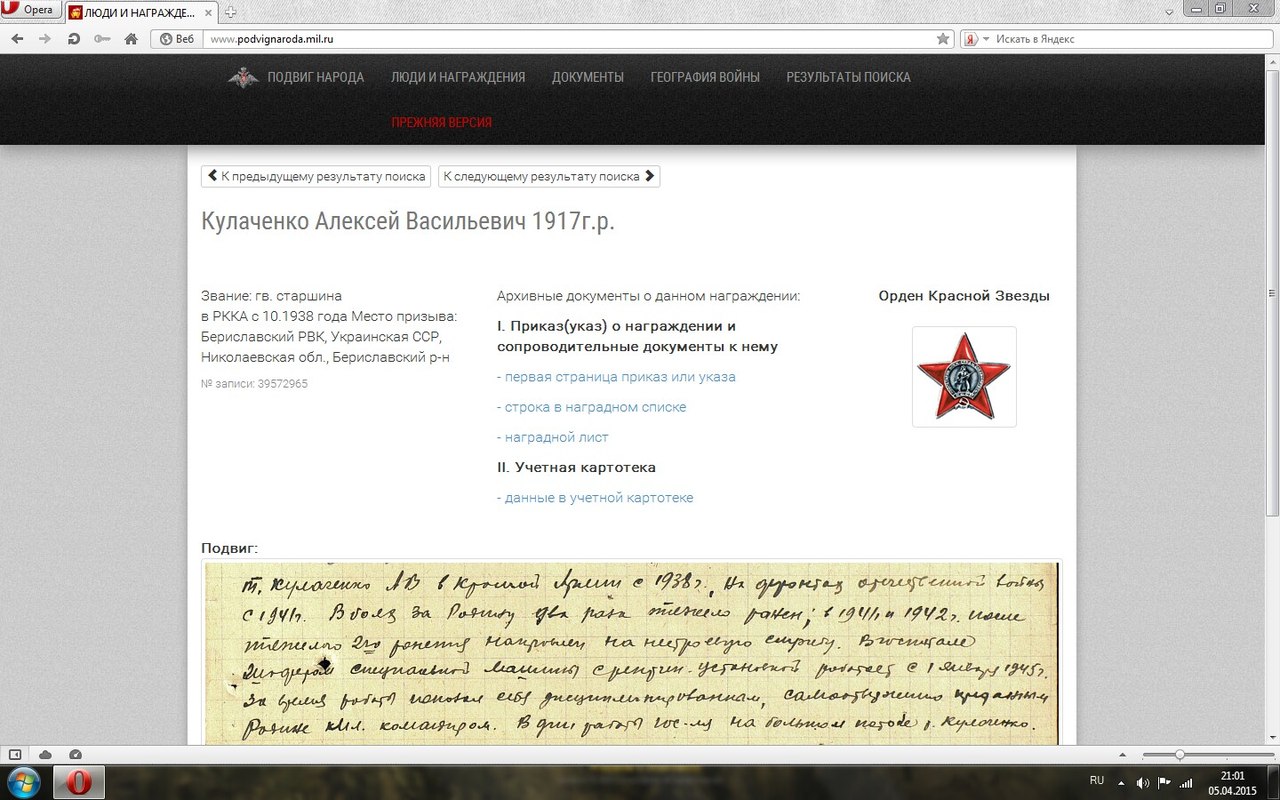Click the browser Back arrow
Viewport: 1280px width, 800px height.
tap(17, 39)
